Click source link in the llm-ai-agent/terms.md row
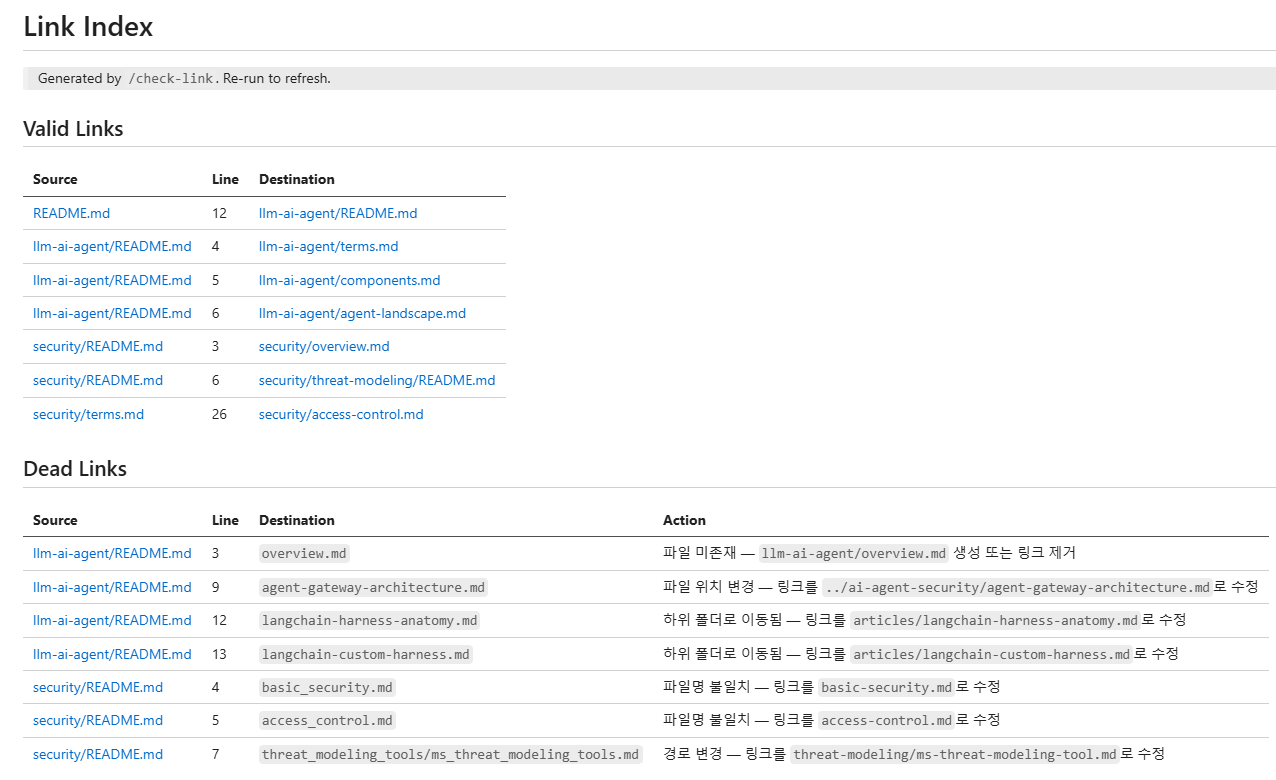 point(112,246)
